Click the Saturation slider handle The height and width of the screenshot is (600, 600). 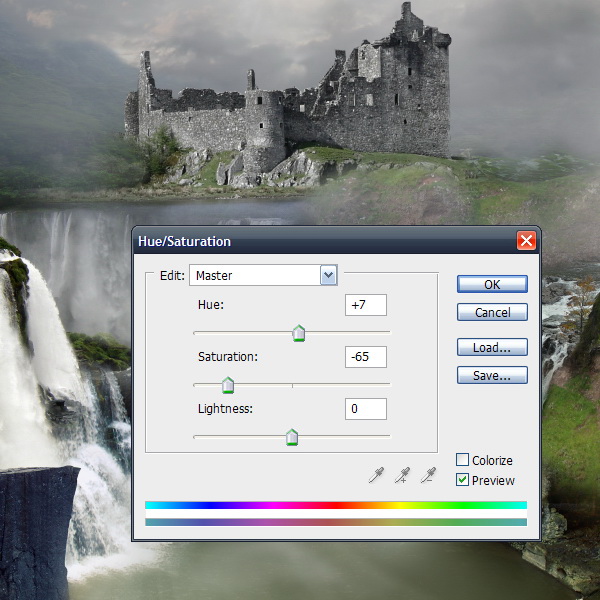click(228, 386)
